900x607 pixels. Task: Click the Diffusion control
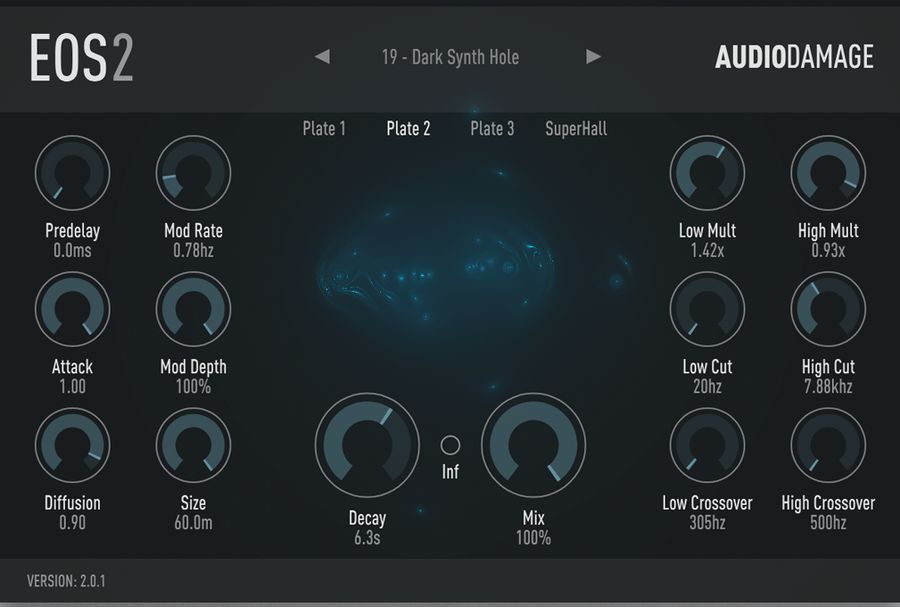tap(71, 445)
